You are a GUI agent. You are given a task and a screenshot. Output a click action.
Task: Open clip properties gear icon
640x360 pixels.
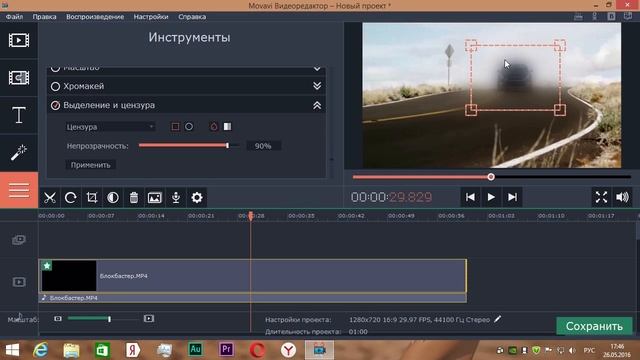[x=197, y=198]
